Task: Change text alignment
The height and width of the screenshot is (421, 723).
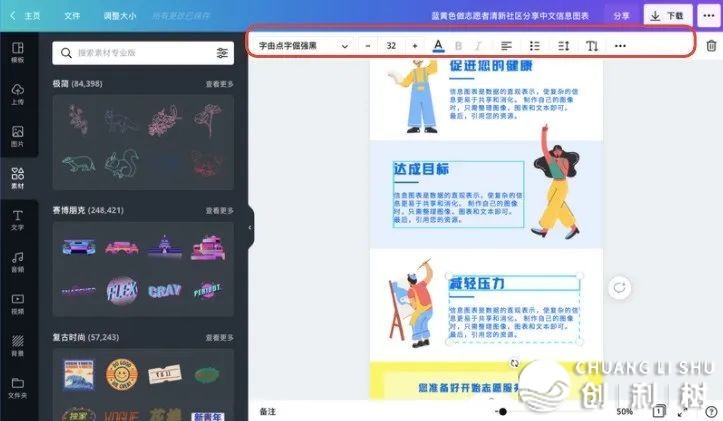Action: (x=506, y=46)
